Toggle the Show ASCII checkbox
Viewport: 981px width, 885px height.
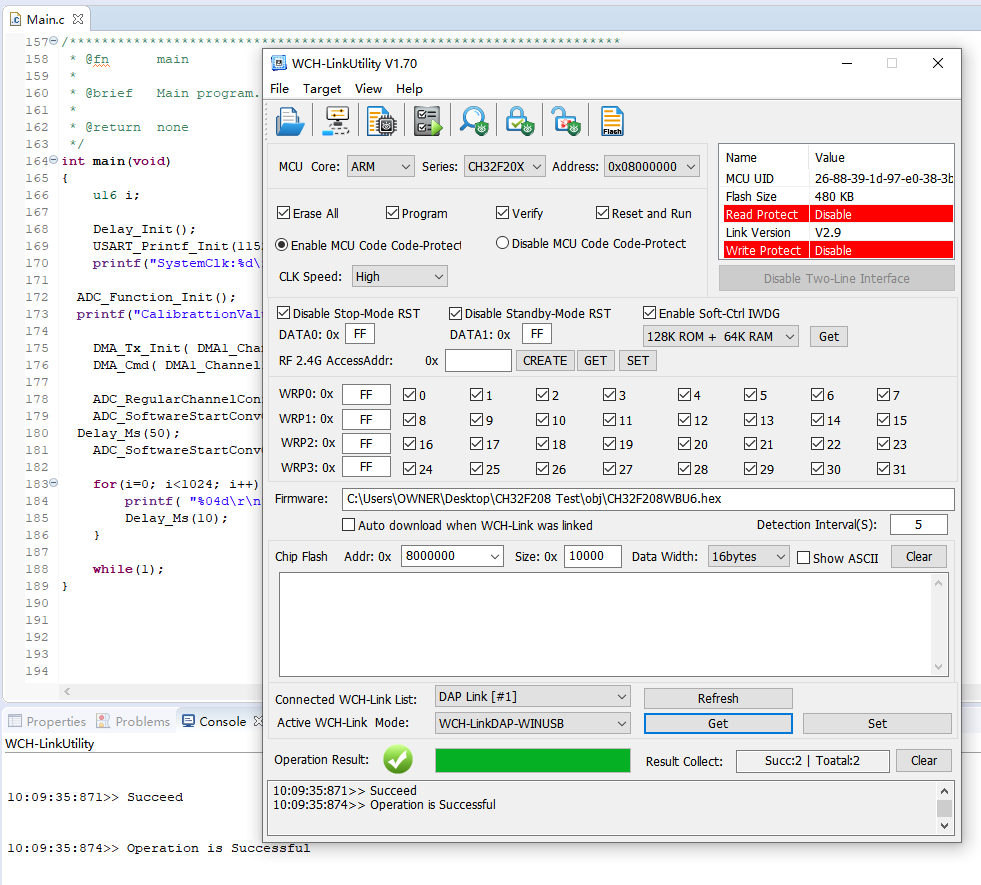(803, 558)
